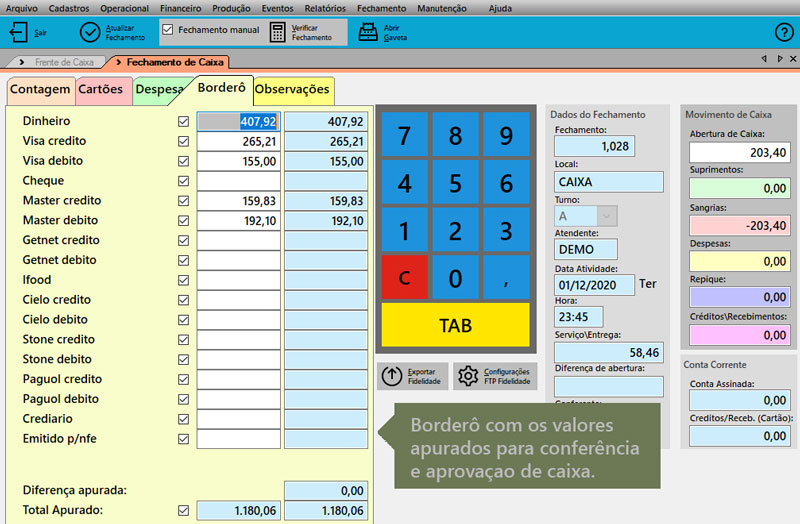
Task: Switch to the Observações tab
Action: tap(292, 89)
